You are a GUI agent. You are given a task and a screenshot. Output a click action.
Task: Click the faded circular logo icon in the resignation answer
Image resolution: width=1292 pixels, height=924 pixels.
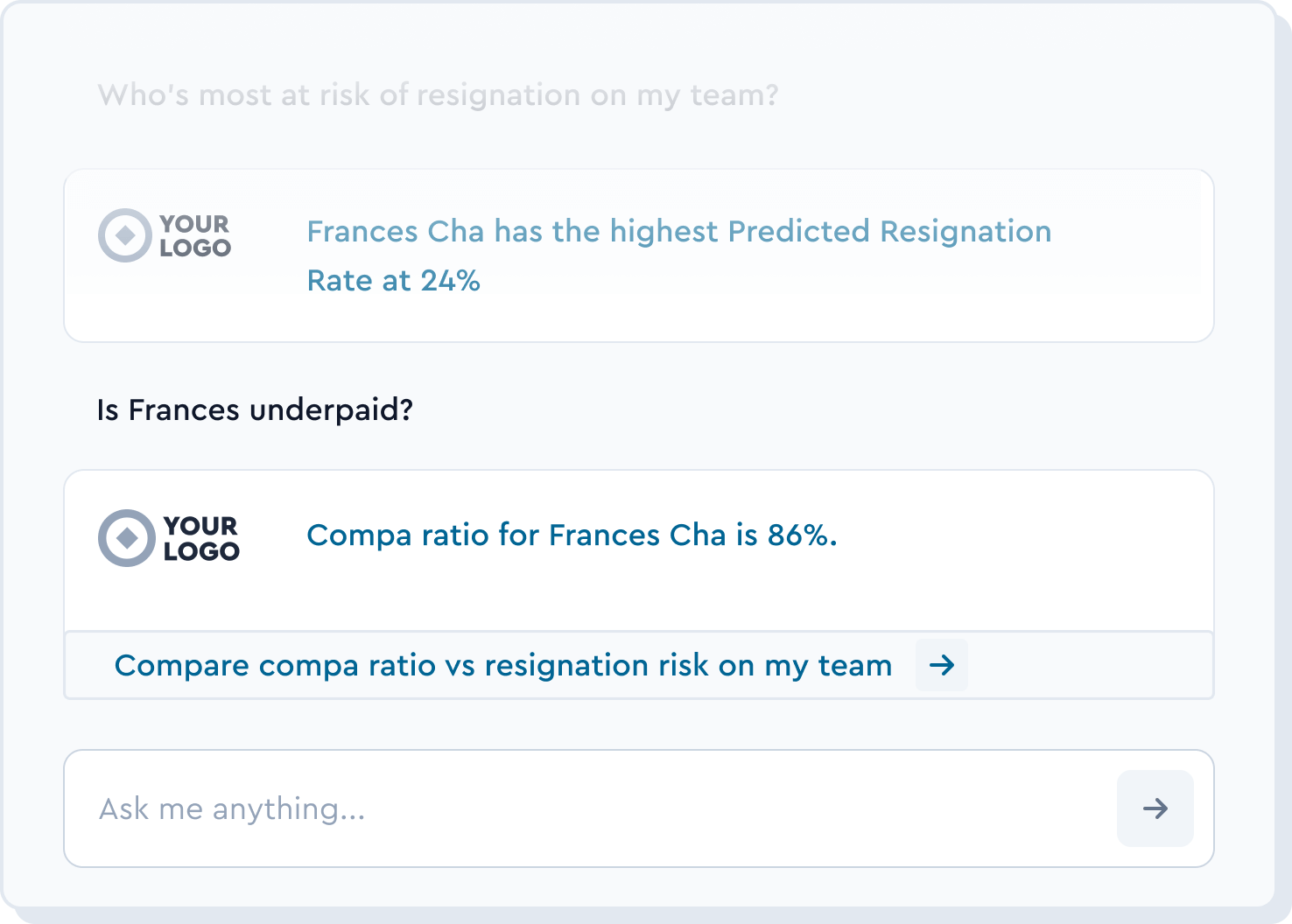point(125,235)
